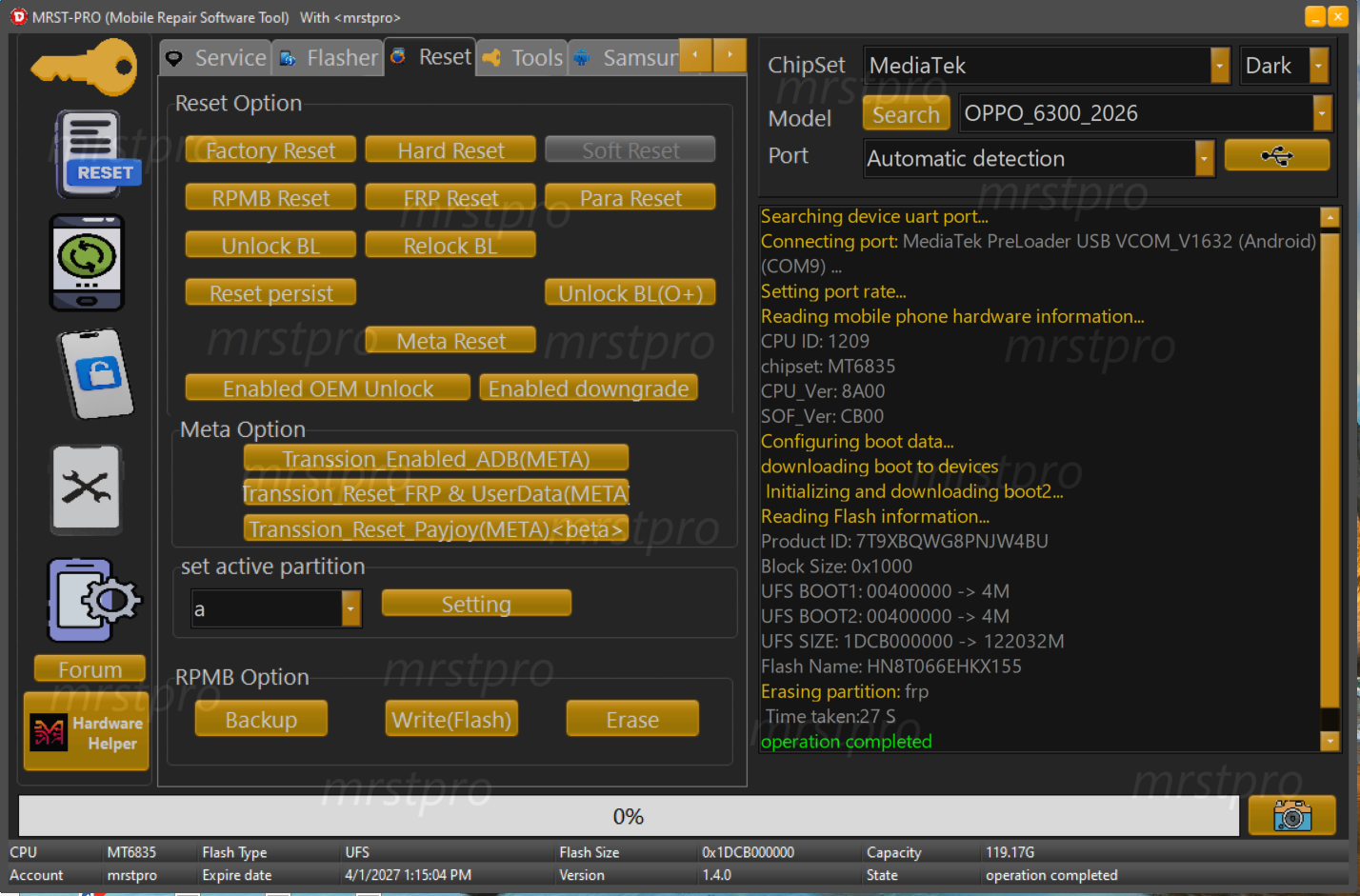Click the log scrollbar down arrow
Viewport: 1360px width, 896px height.
pos(1330,741)
